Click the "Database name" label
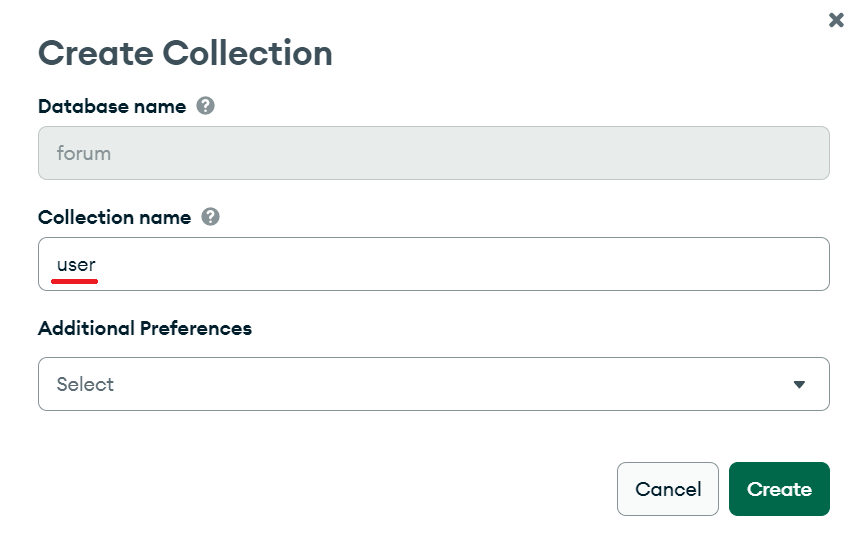This screenshot has height=536, width=857. [x=112, y=106]
